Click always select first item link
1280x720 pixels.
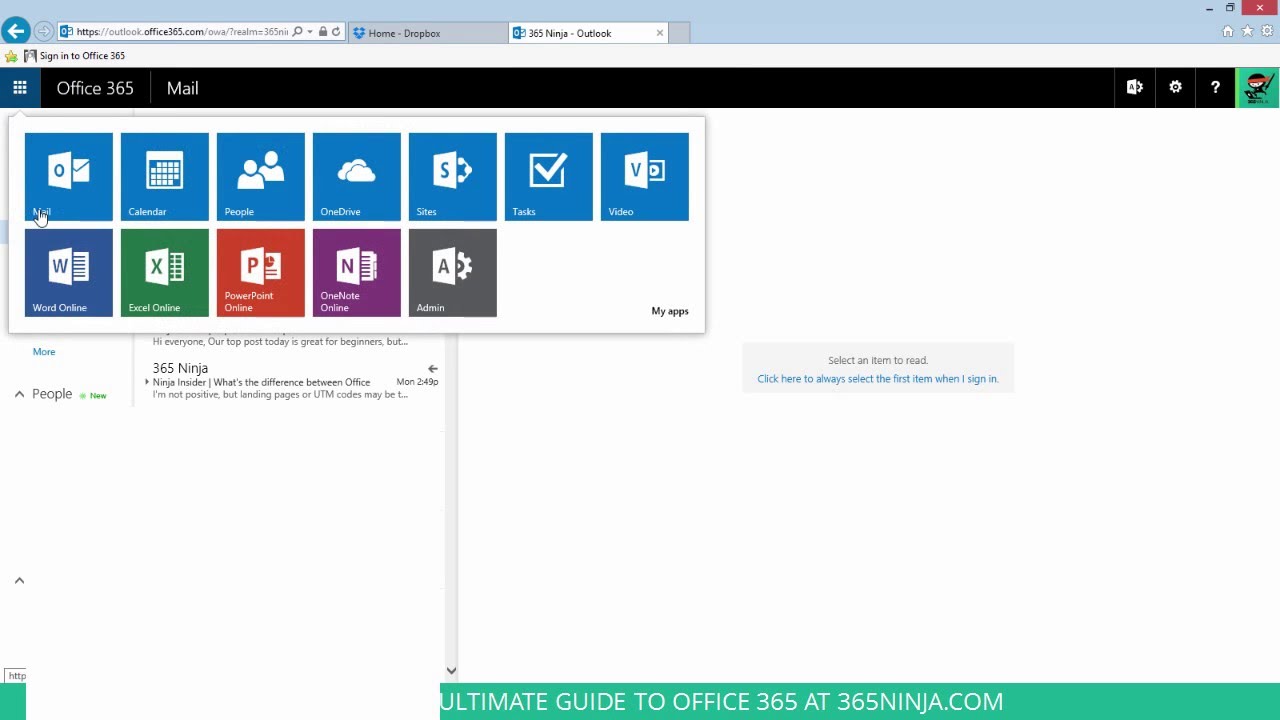(878, 379)
